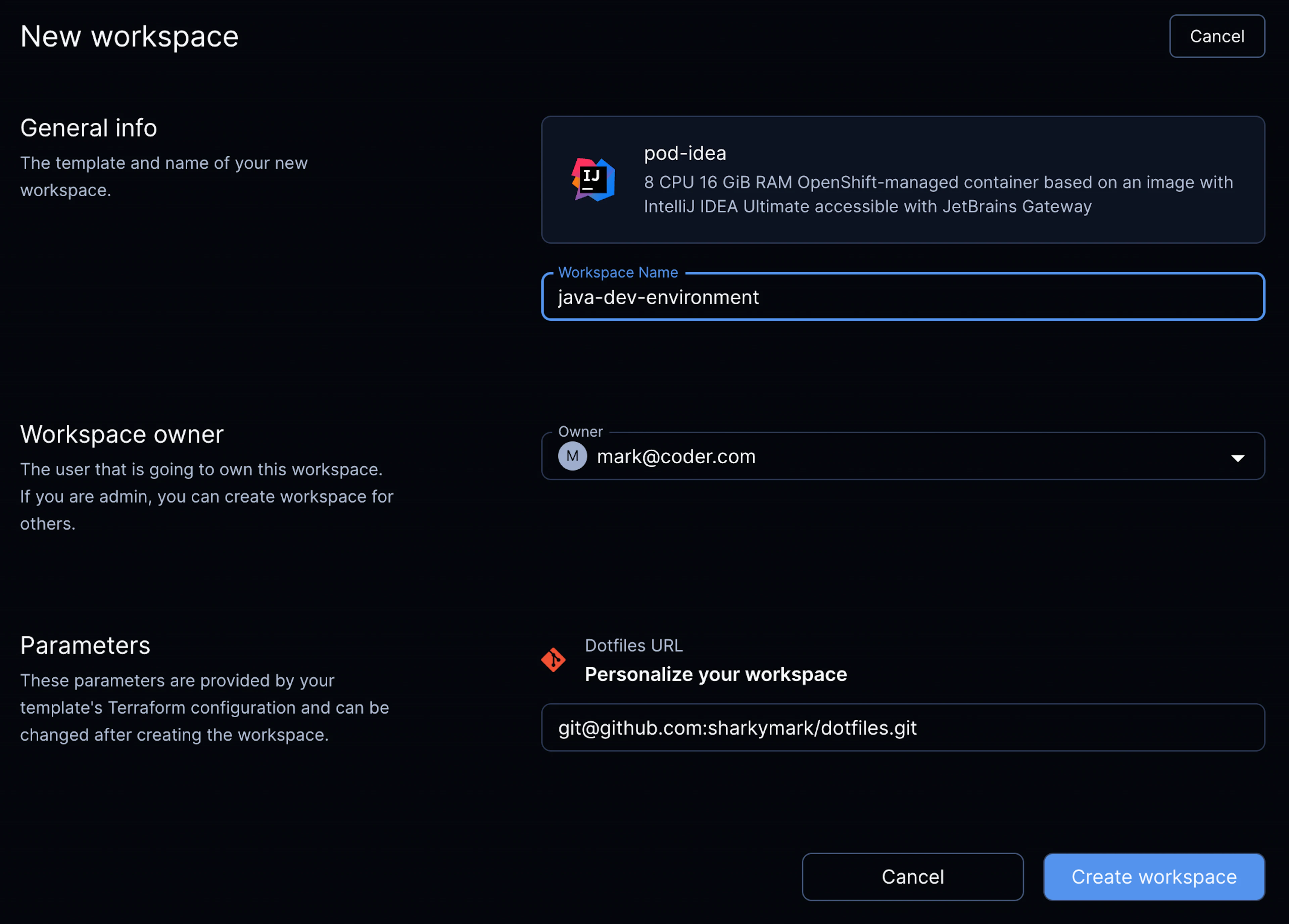Click "Personalize your workspace" description text
This screenshot has height=924, width=1289.
(716, 674)
